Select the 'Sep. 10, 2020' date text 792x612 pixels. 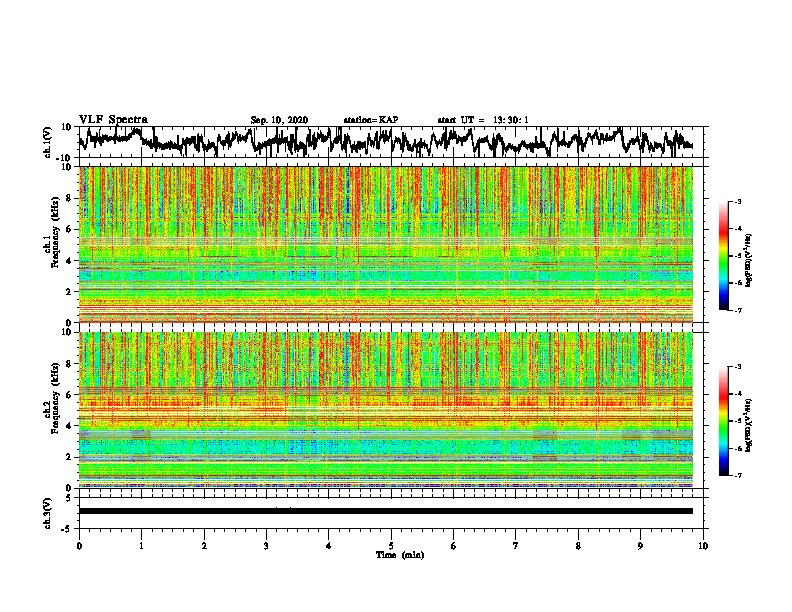click(x=279, y=120)
